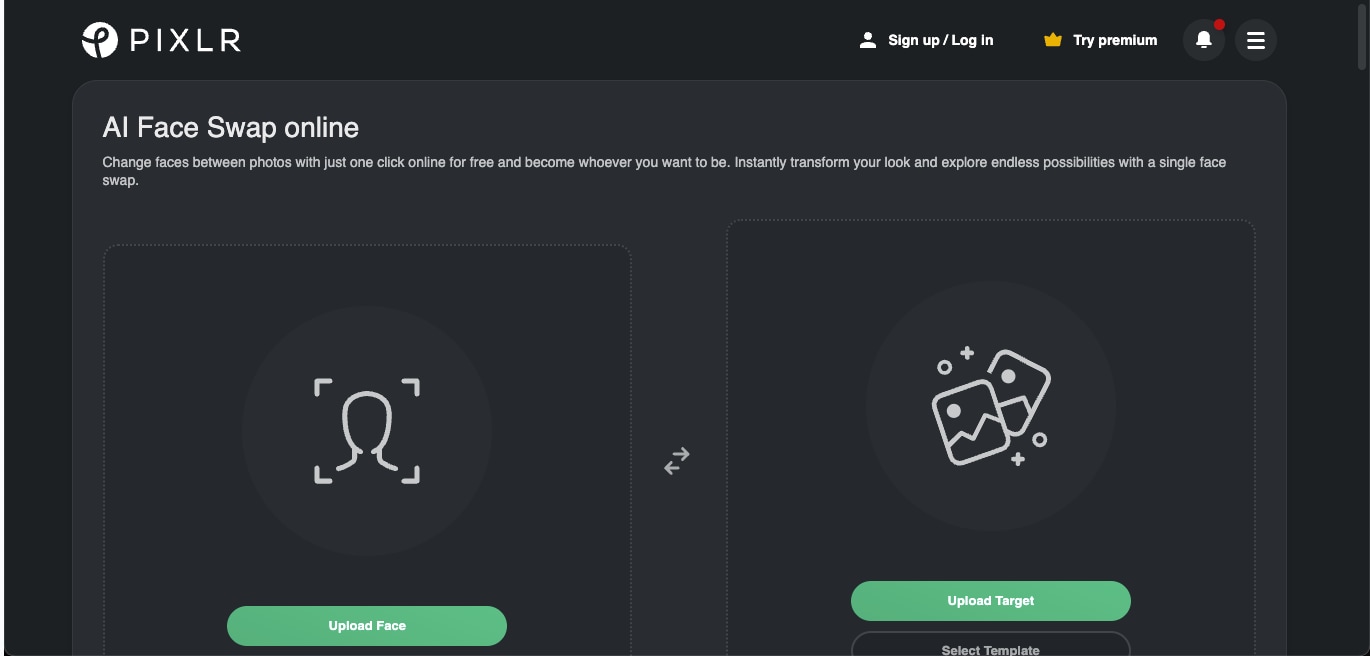Open the Try premium link
The height and width of the screenshot is (656, 1370).
pos(1115,40)
